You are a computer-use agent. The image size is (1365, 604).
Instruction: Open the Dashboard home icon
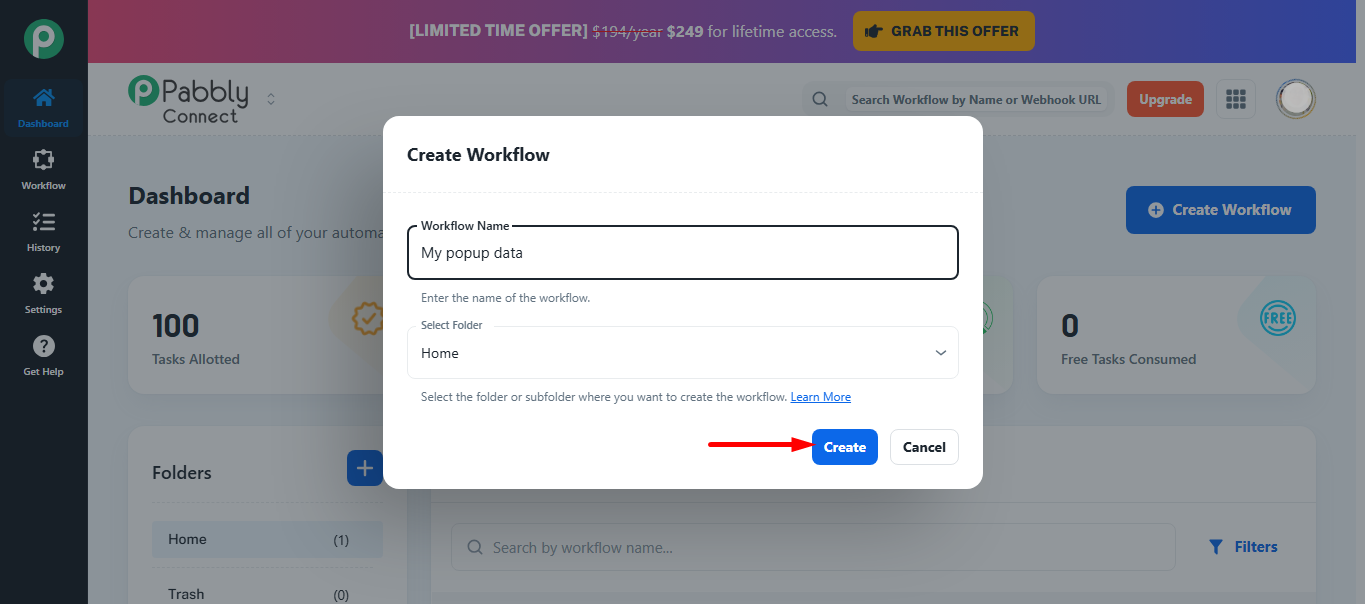point(44,99)
